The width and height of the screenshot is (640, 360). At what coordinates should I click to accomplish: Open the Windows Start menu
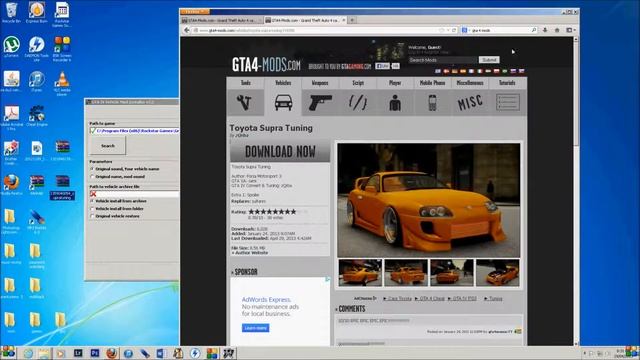coord(8,353)
